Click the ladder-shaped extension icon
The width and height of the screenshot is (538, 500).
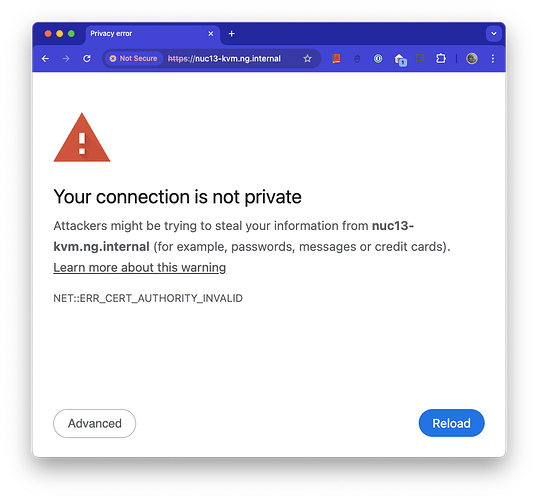pos(420,59)
